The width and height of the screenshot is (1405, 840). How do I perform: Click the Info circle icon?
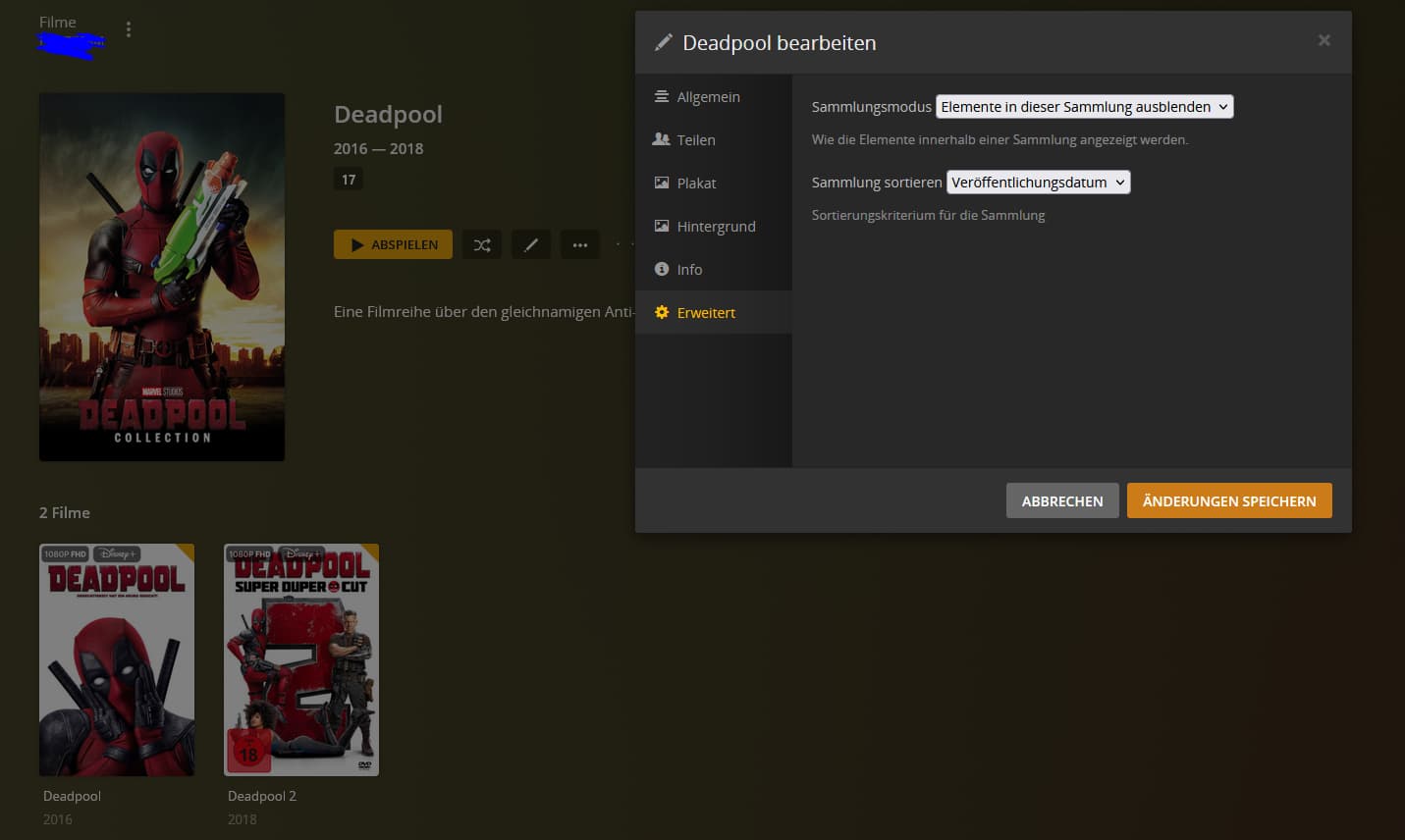coord(662,269)
